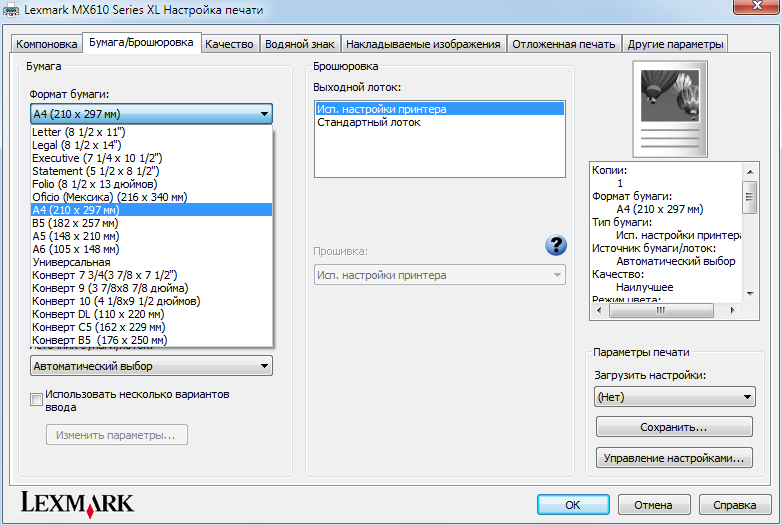Select the Бумага/Брошюровка tab
Image resolution: width=782 pixels, height=526 pixels.
point(142,42)
